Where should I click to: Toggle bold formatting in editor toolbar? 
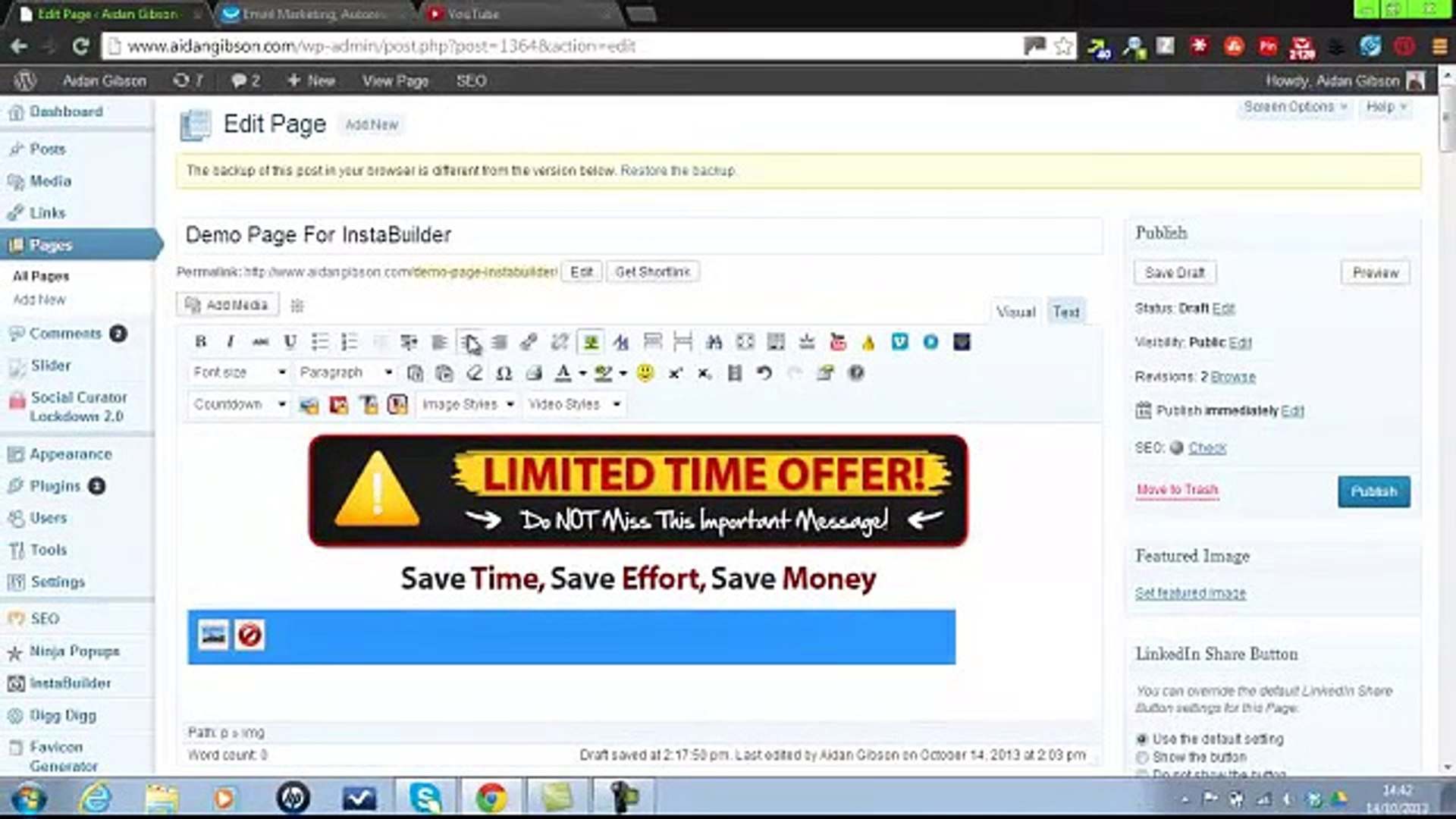tap(201, 342)
